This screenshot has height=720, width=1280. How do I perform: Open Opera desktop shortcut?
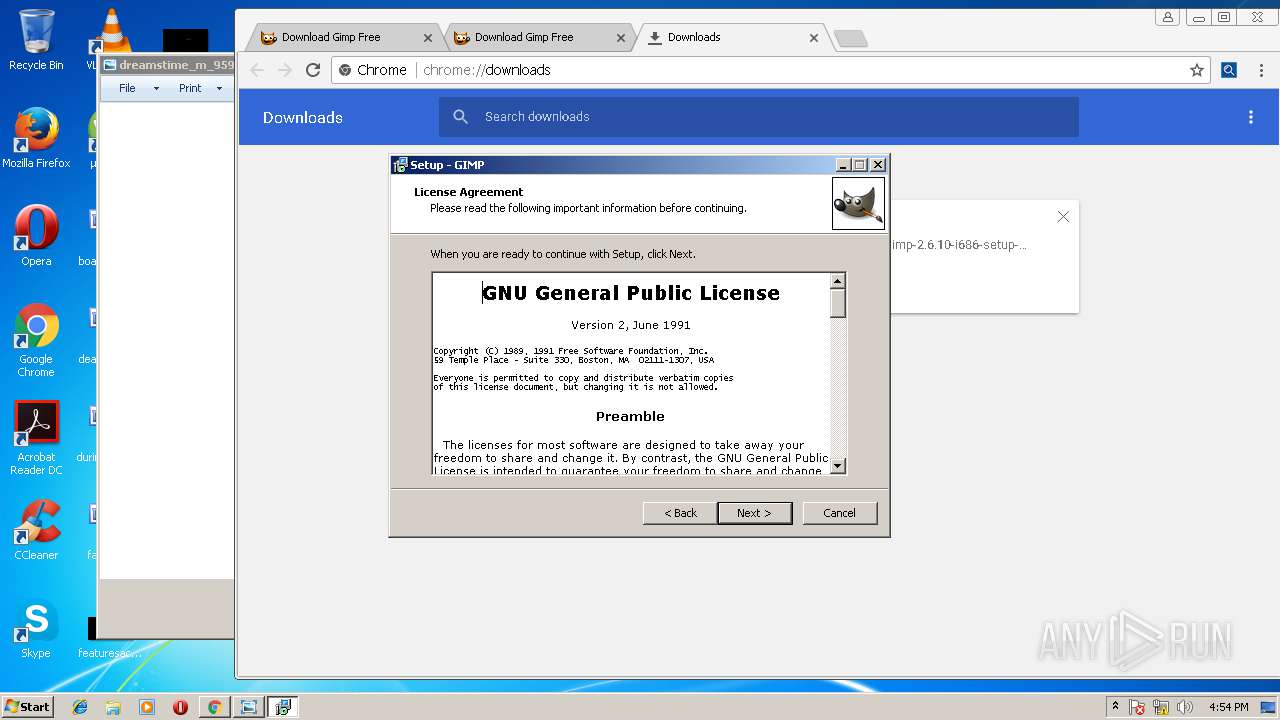pos(36,236)
